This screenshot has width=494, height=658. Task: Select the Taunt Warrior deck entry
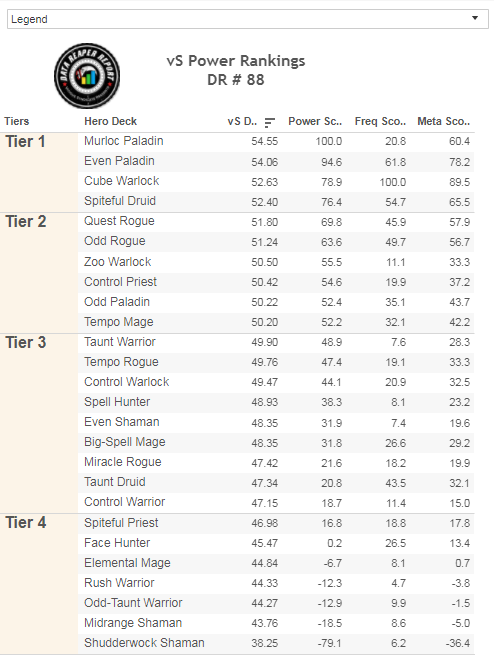tap(120, 342)
